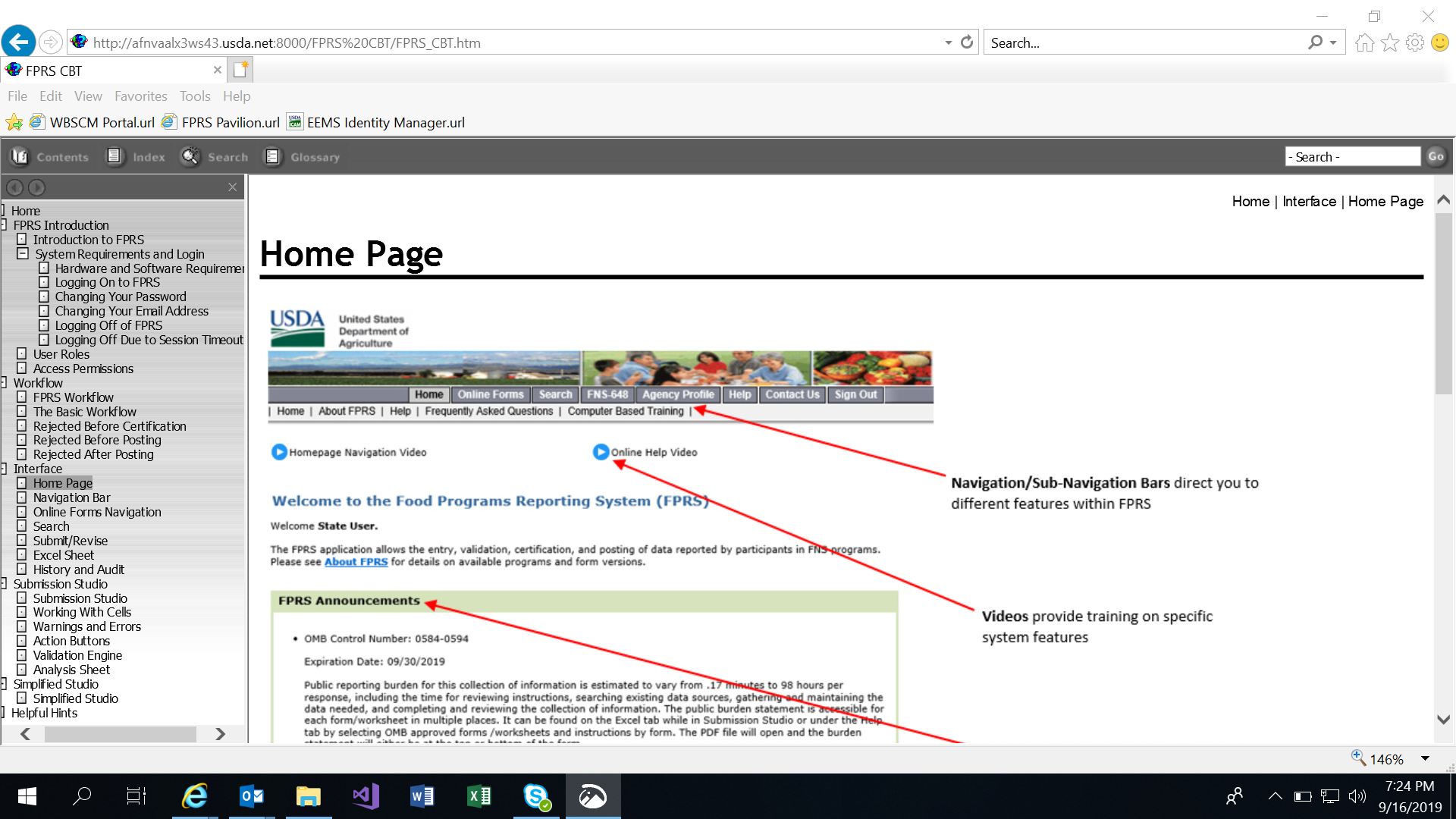
Task: Click the browser back arrow button
Action: (x=18, y=42)
